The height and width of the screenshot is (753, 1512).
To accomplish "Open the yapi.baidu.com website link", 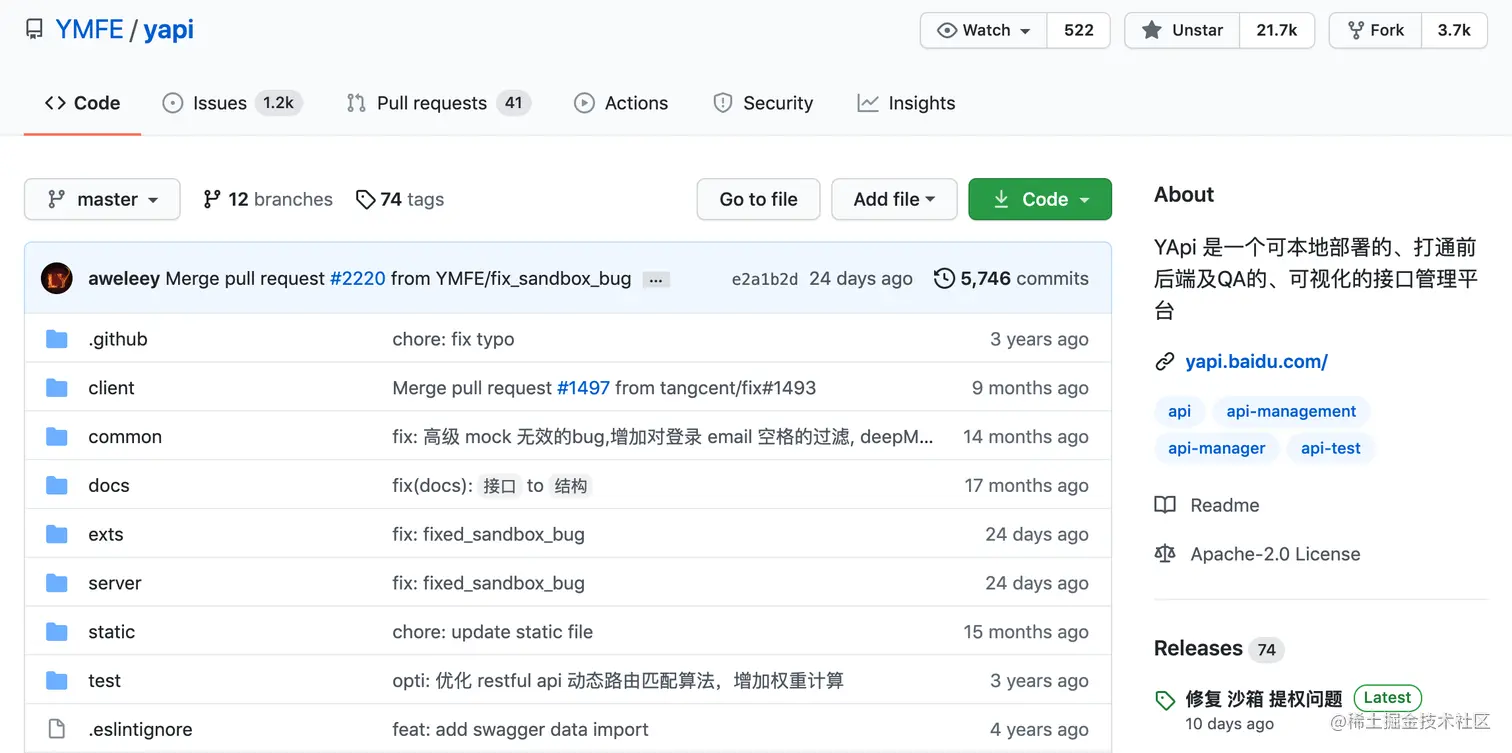I will click(x=1256, y=362).
